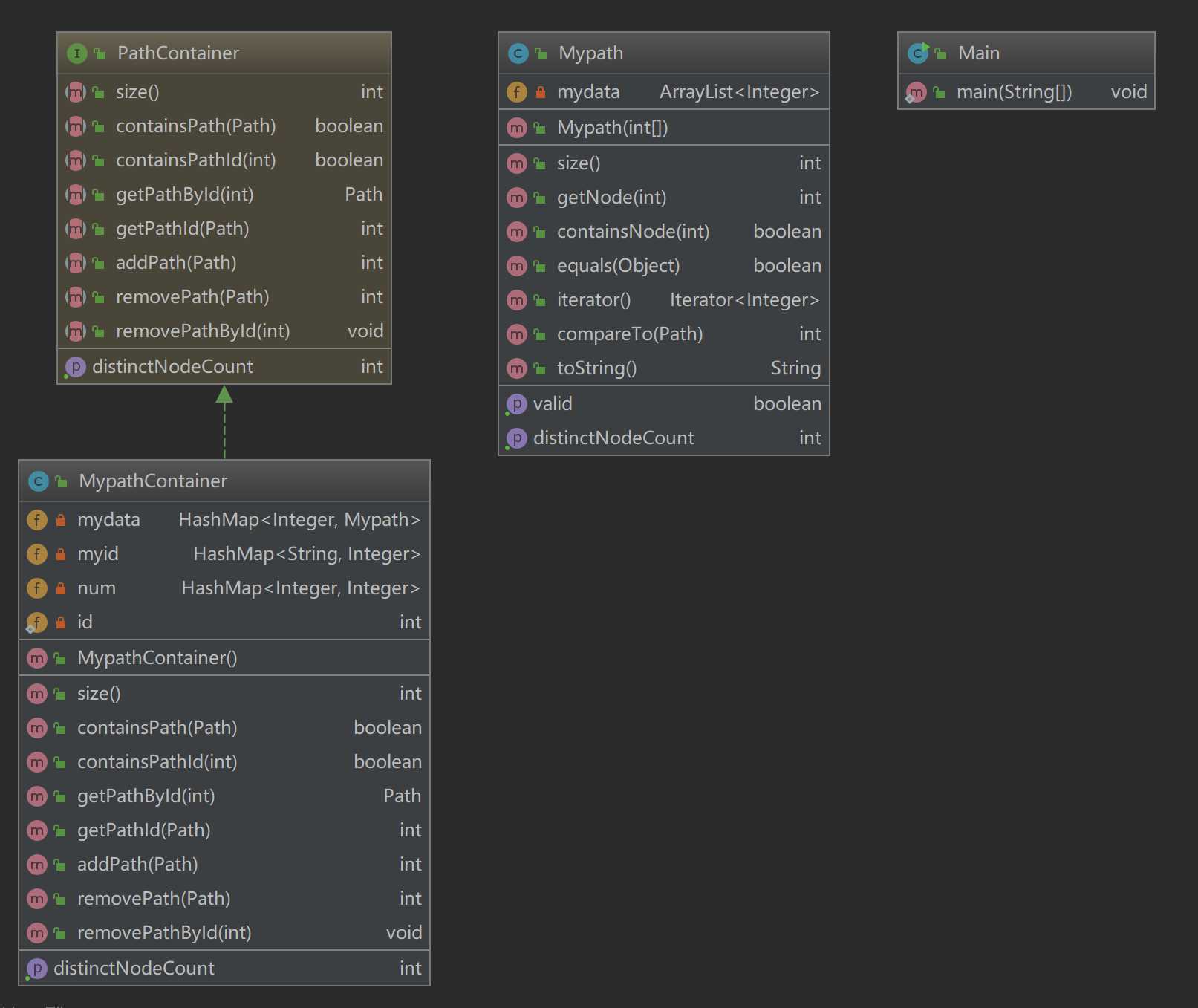Select containsPathId(int) in PathContainer
Viewport: 1198px width, 1008px height.
(x=196, y=160)
